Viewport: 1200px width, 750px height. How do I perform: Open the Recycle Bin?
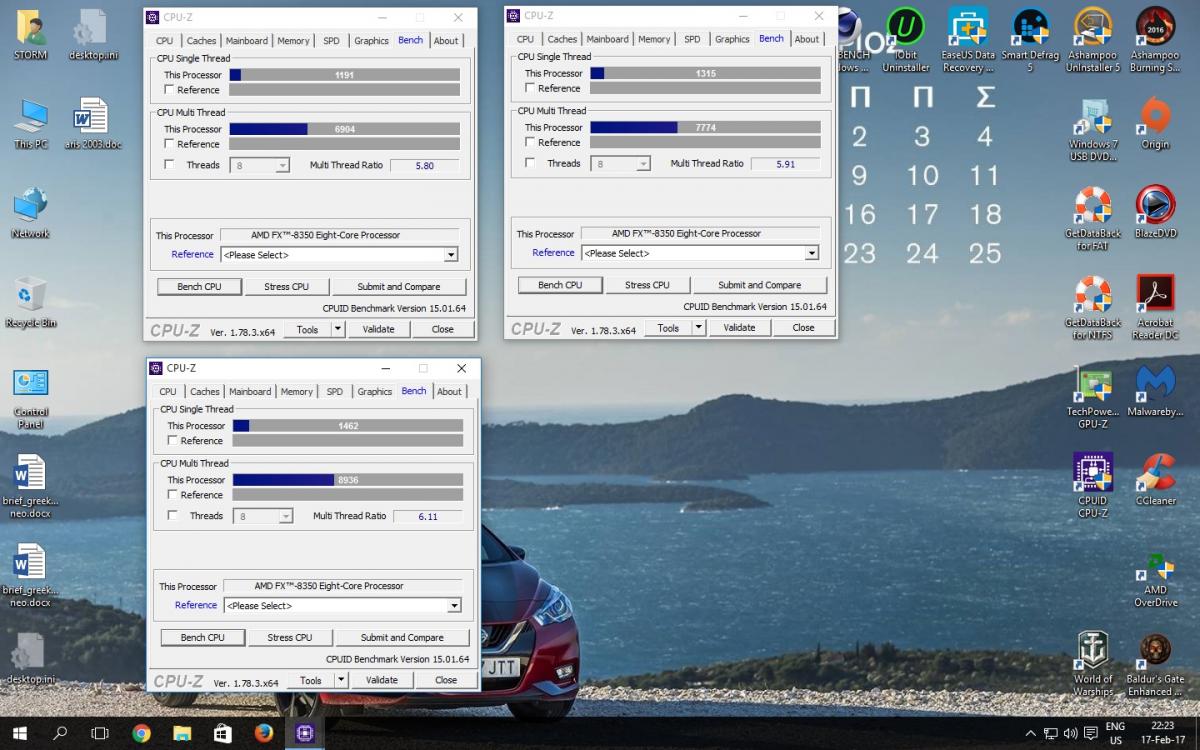[30, 303]
